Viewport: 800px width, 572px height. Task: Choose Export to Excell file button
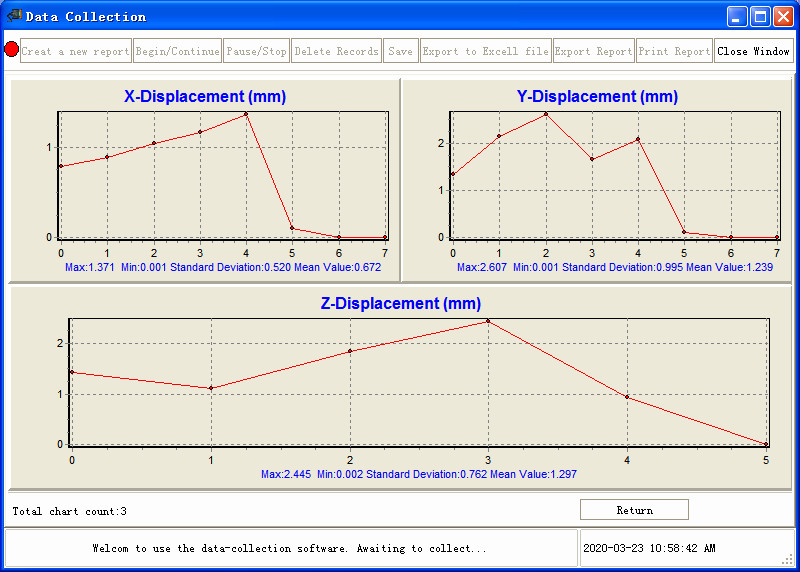coord(485,51)
